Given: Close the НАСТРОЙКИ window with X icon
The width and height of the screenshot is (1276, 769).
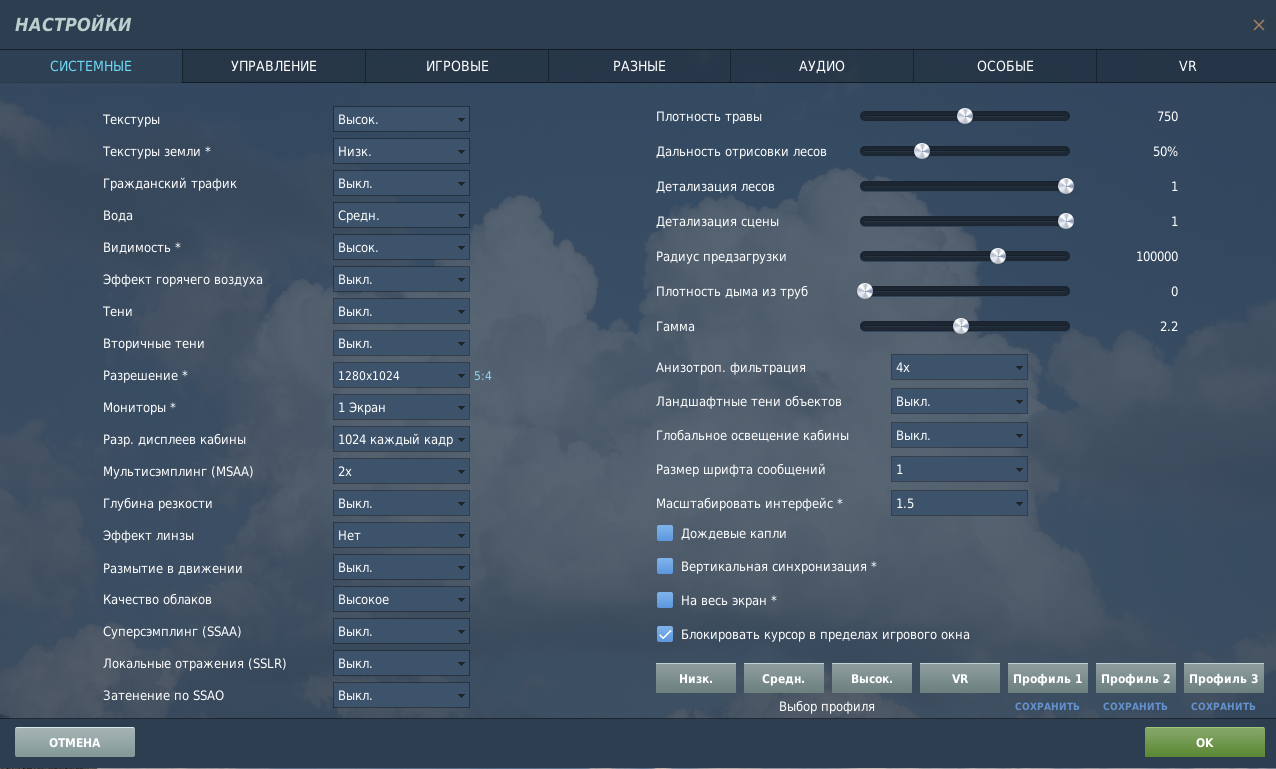Looking at the screenshot, I should click(x=1258, y=25).
